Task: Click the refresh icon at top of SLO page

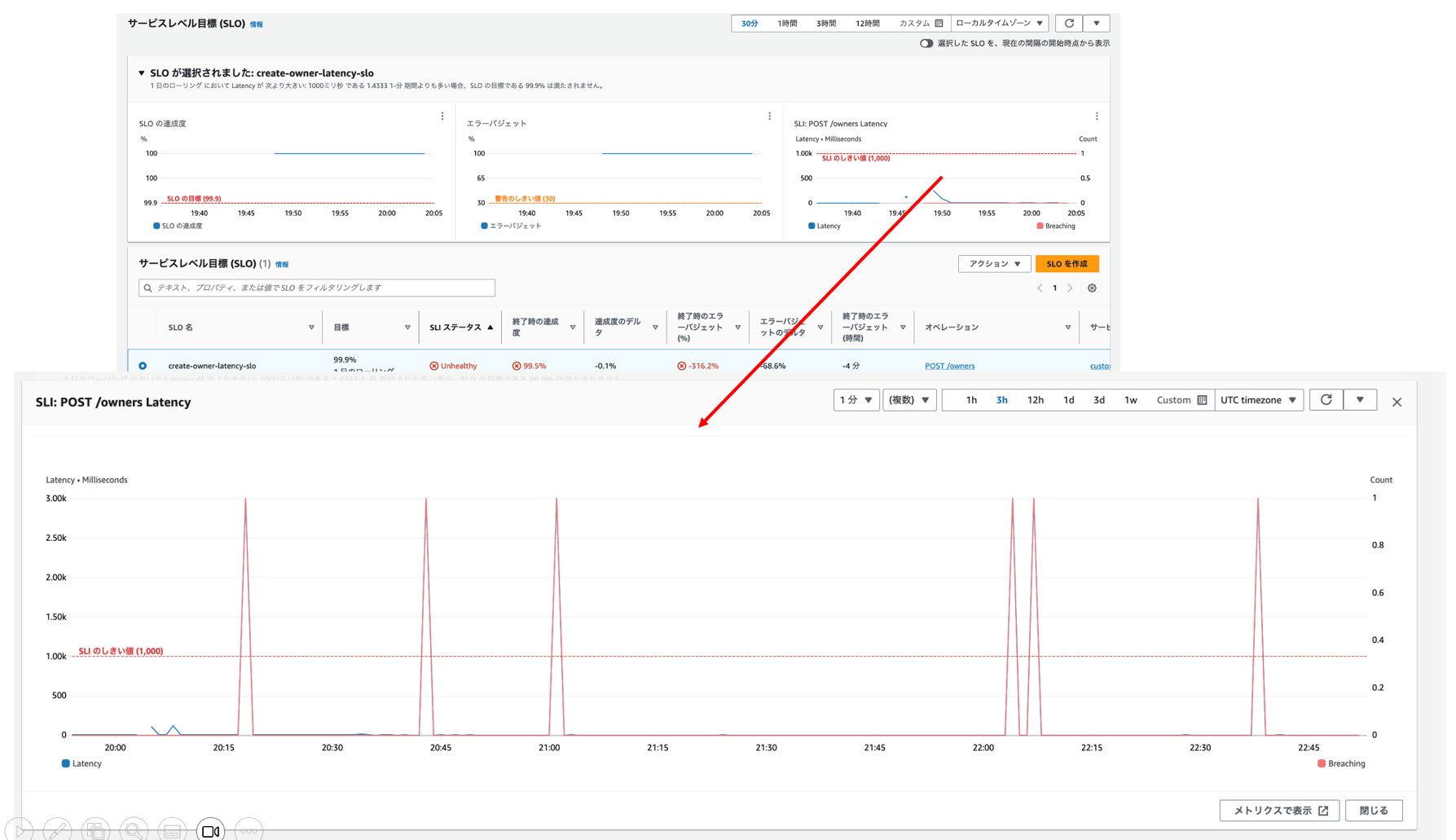Action: (x=1069, y=24)
